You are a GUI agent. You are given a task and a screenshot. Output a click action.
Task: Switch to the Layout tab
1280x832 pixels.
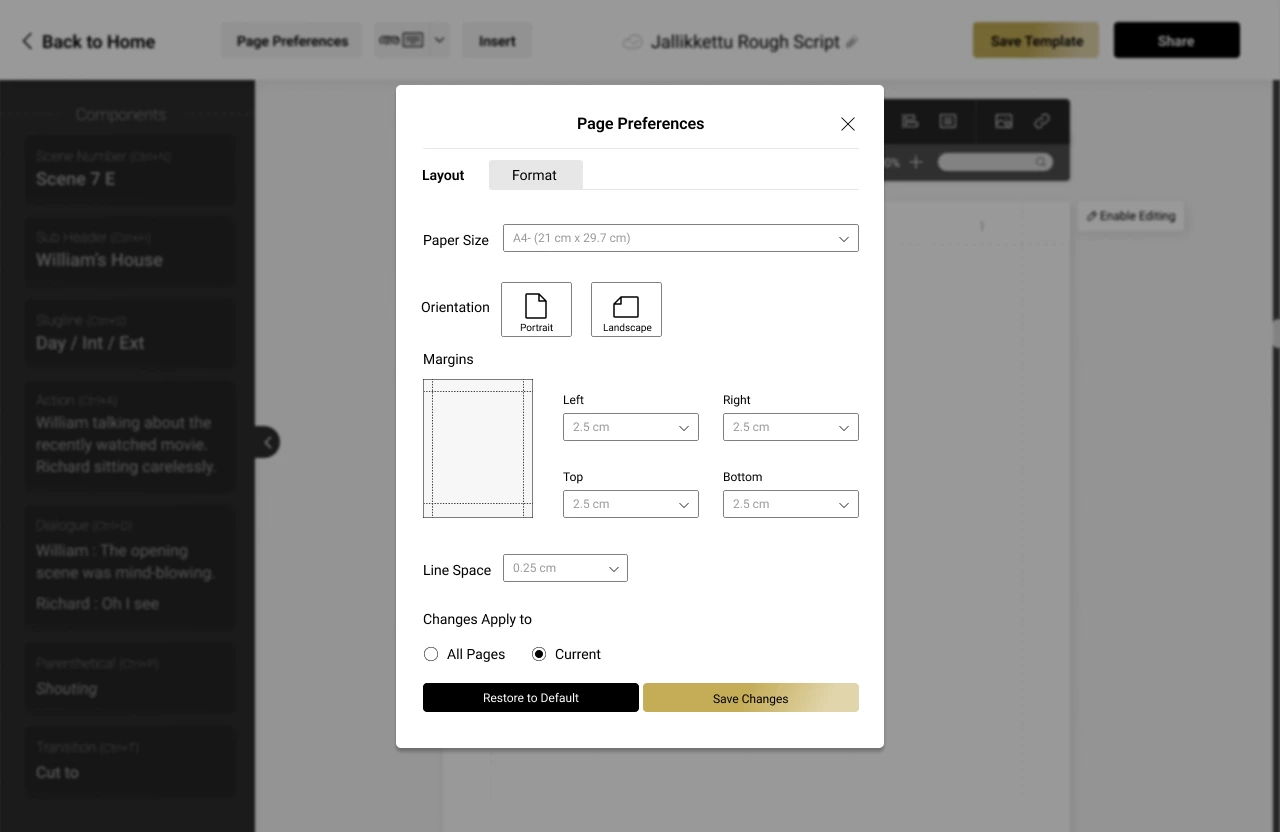click(443, 174)
